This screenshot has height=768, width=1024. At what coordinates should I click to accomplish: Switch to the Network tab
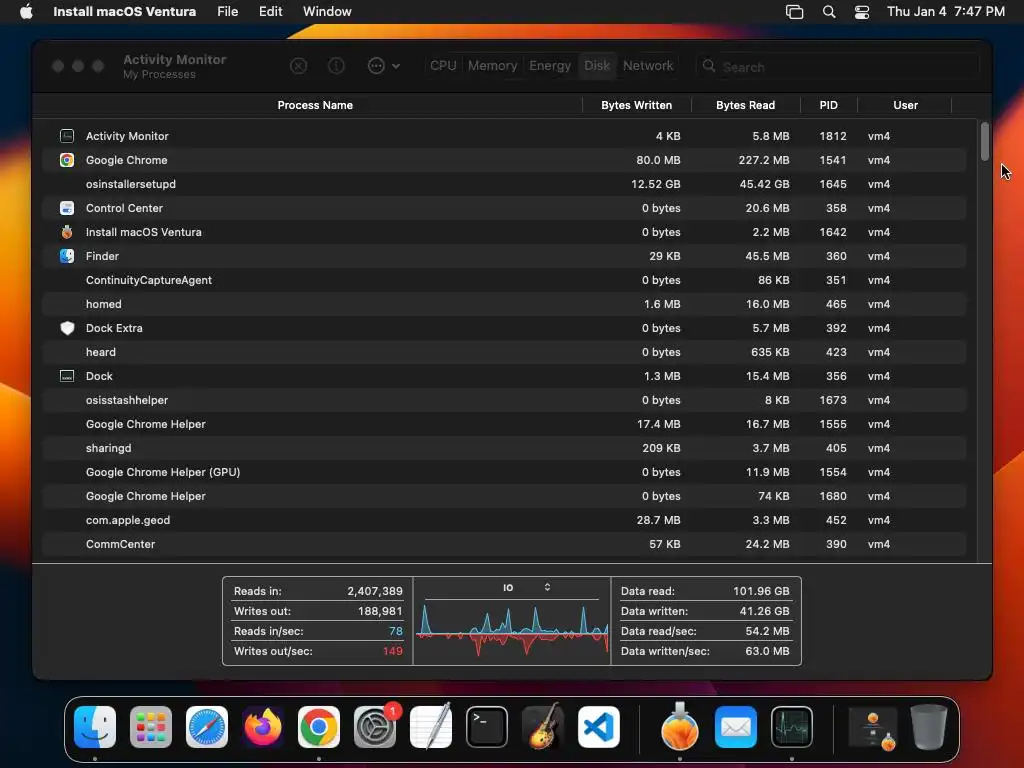[648, 66]
